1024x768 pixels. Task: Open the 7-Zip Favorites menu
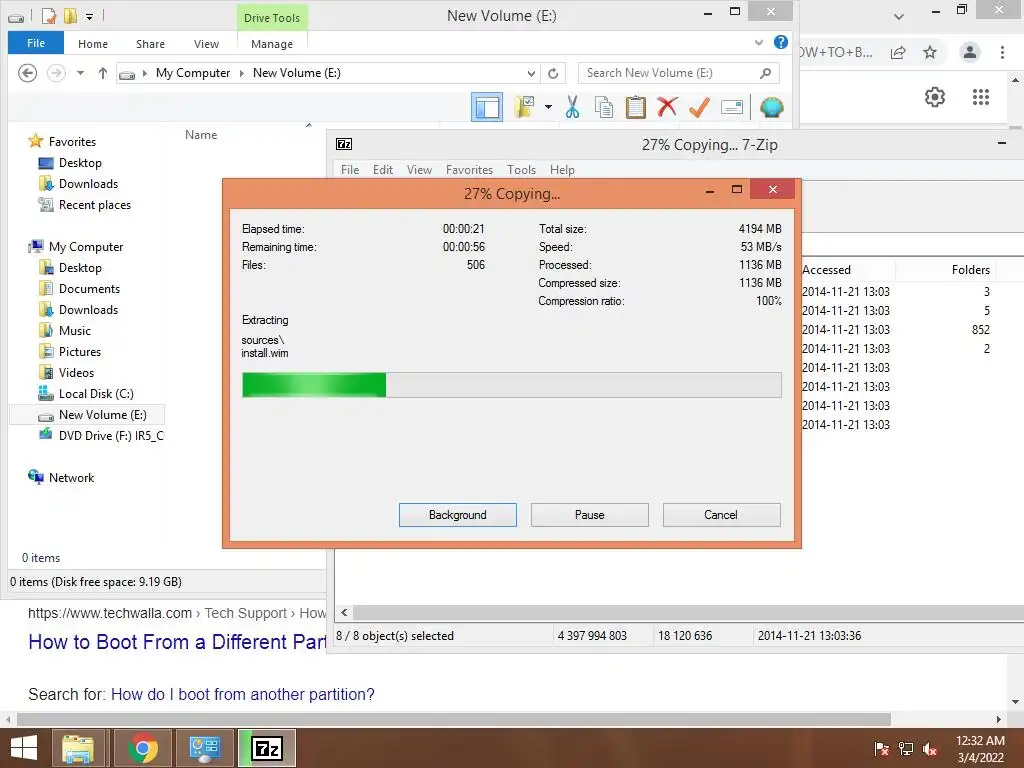point(469,170)
